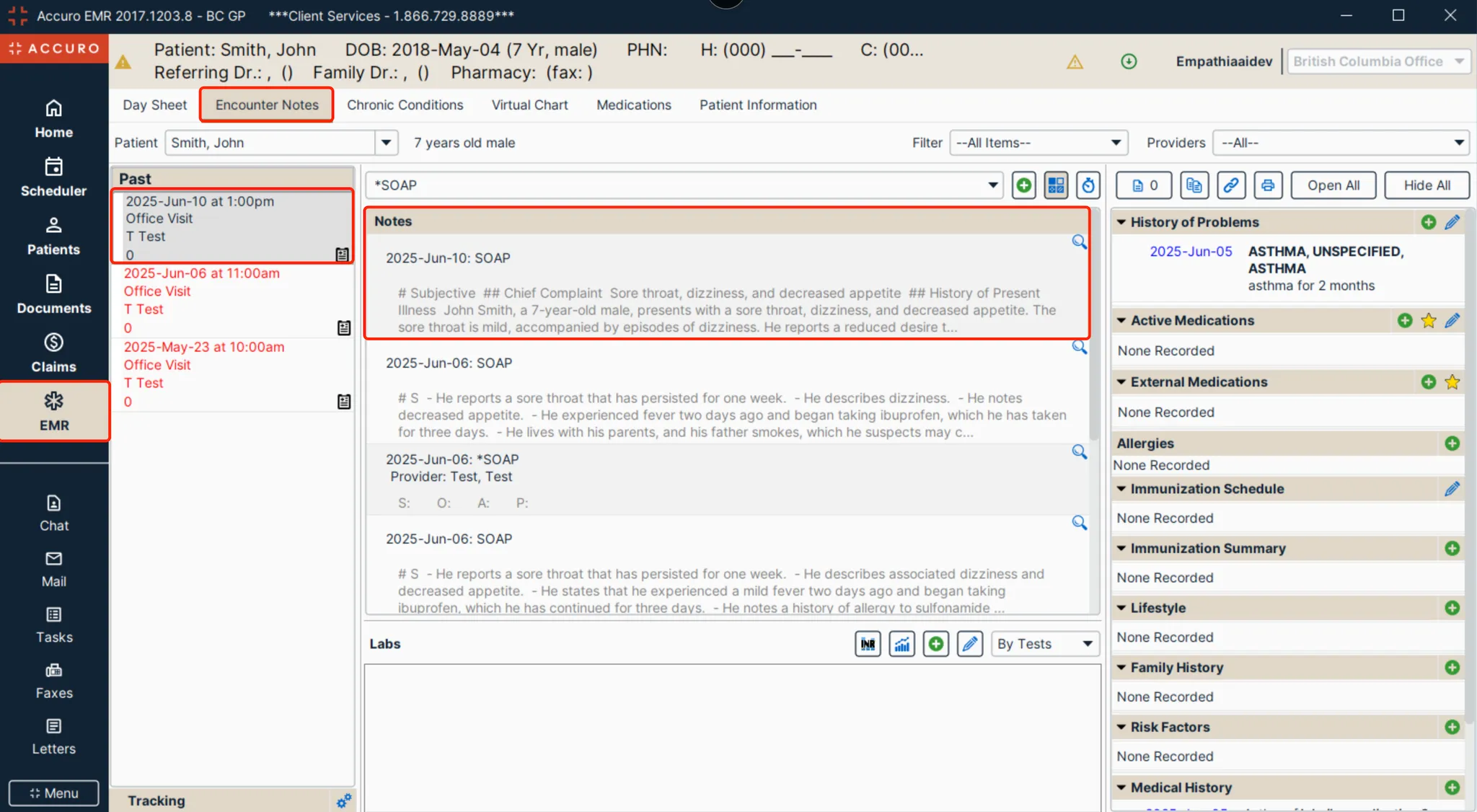Open INR lab icon in Labs bar
1477x812 pixels.
pyautogui.click(x=868, y=644)
